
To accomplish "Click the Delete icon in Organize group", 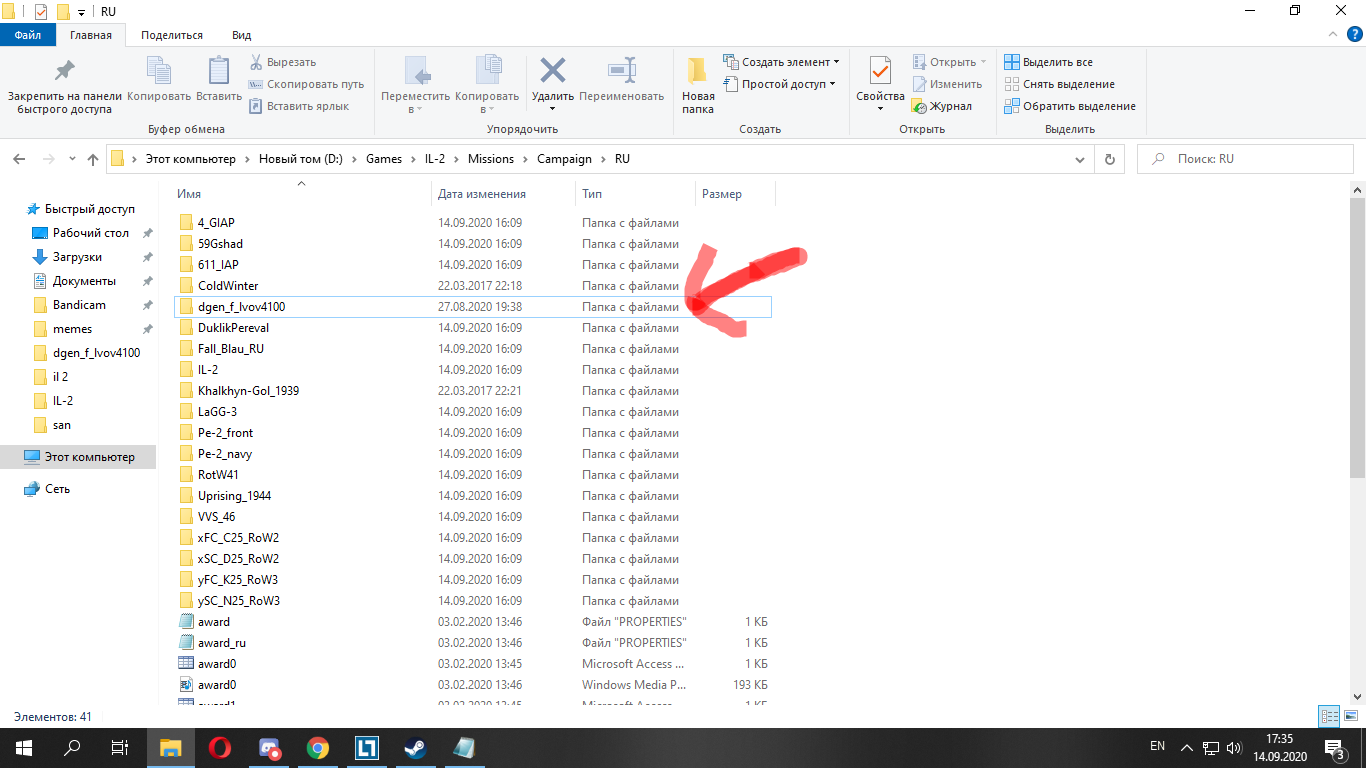I will [552, 71].
